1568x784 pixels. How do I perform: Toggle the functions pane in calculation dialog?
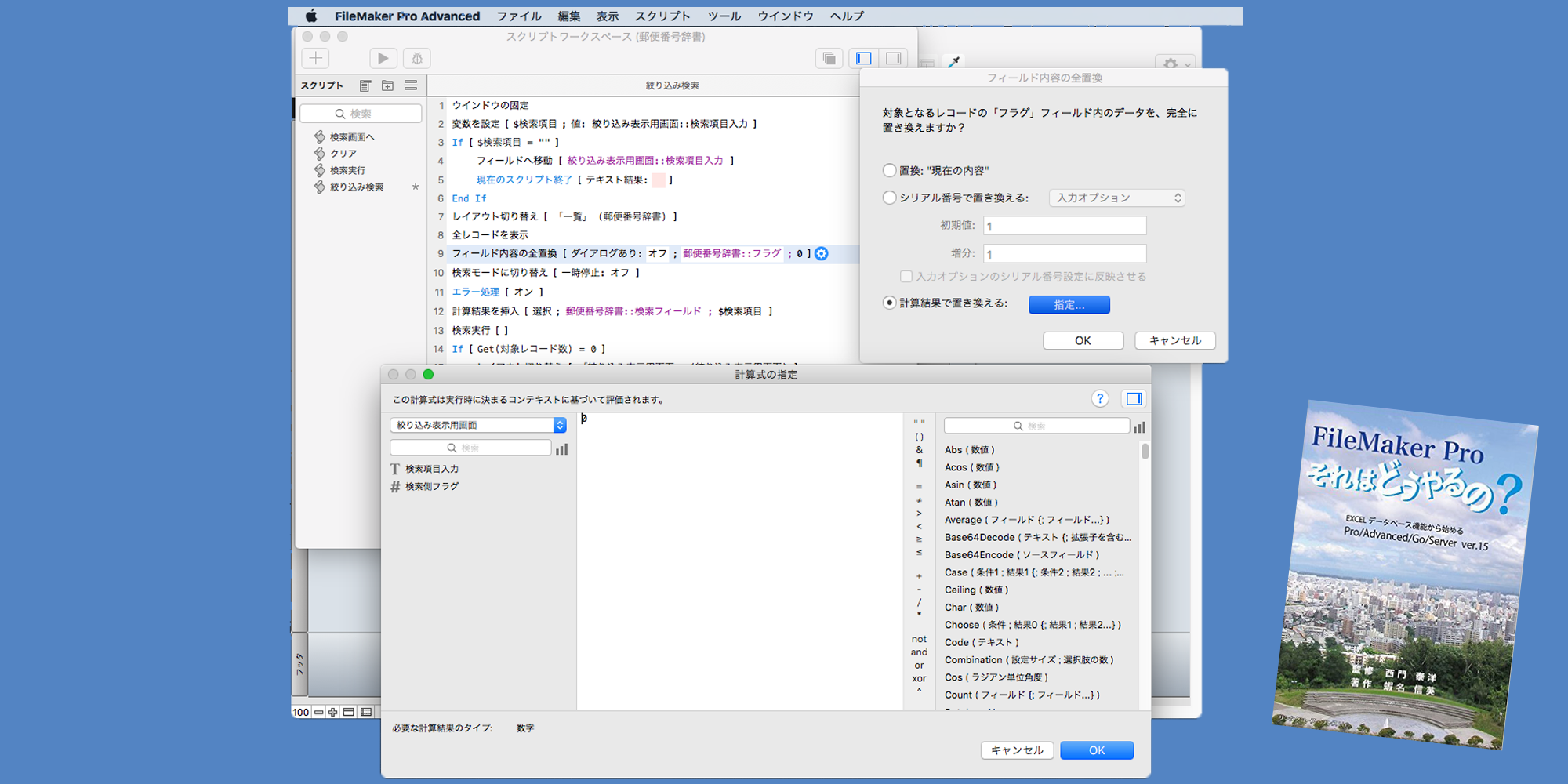(1134, 399)
